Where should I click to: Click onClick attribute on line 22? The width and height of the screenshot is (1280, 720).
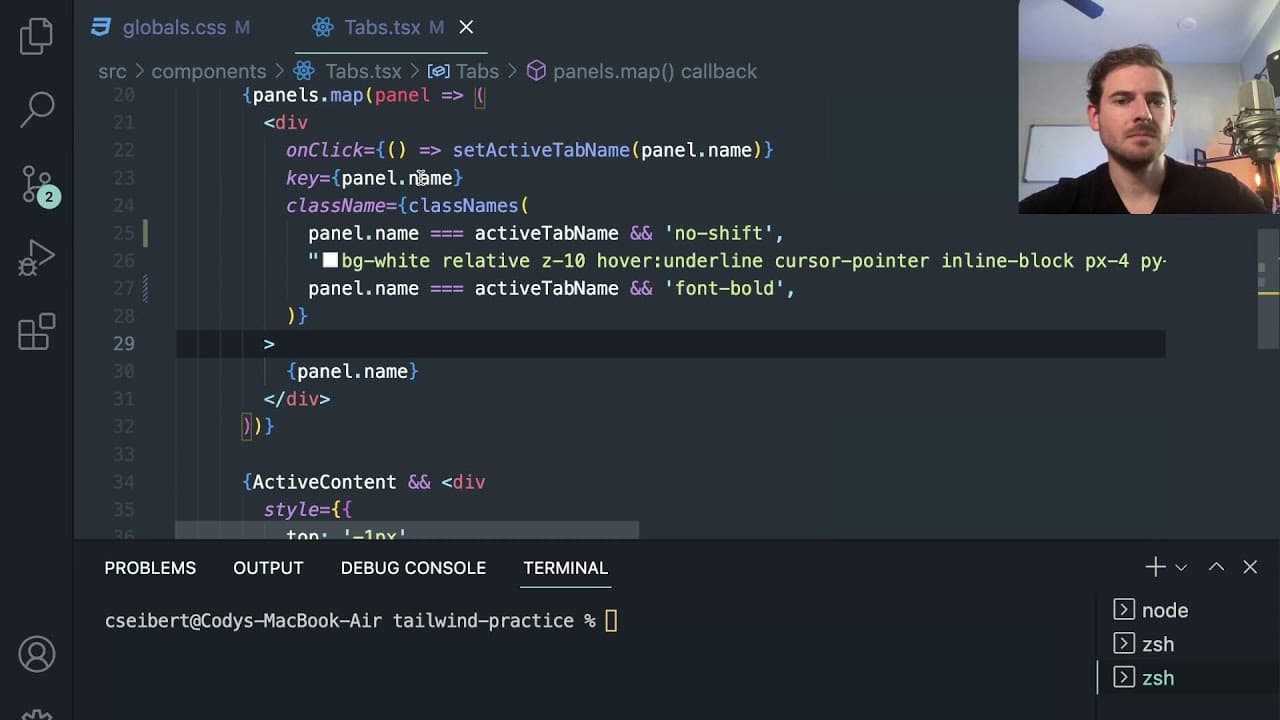325,150
